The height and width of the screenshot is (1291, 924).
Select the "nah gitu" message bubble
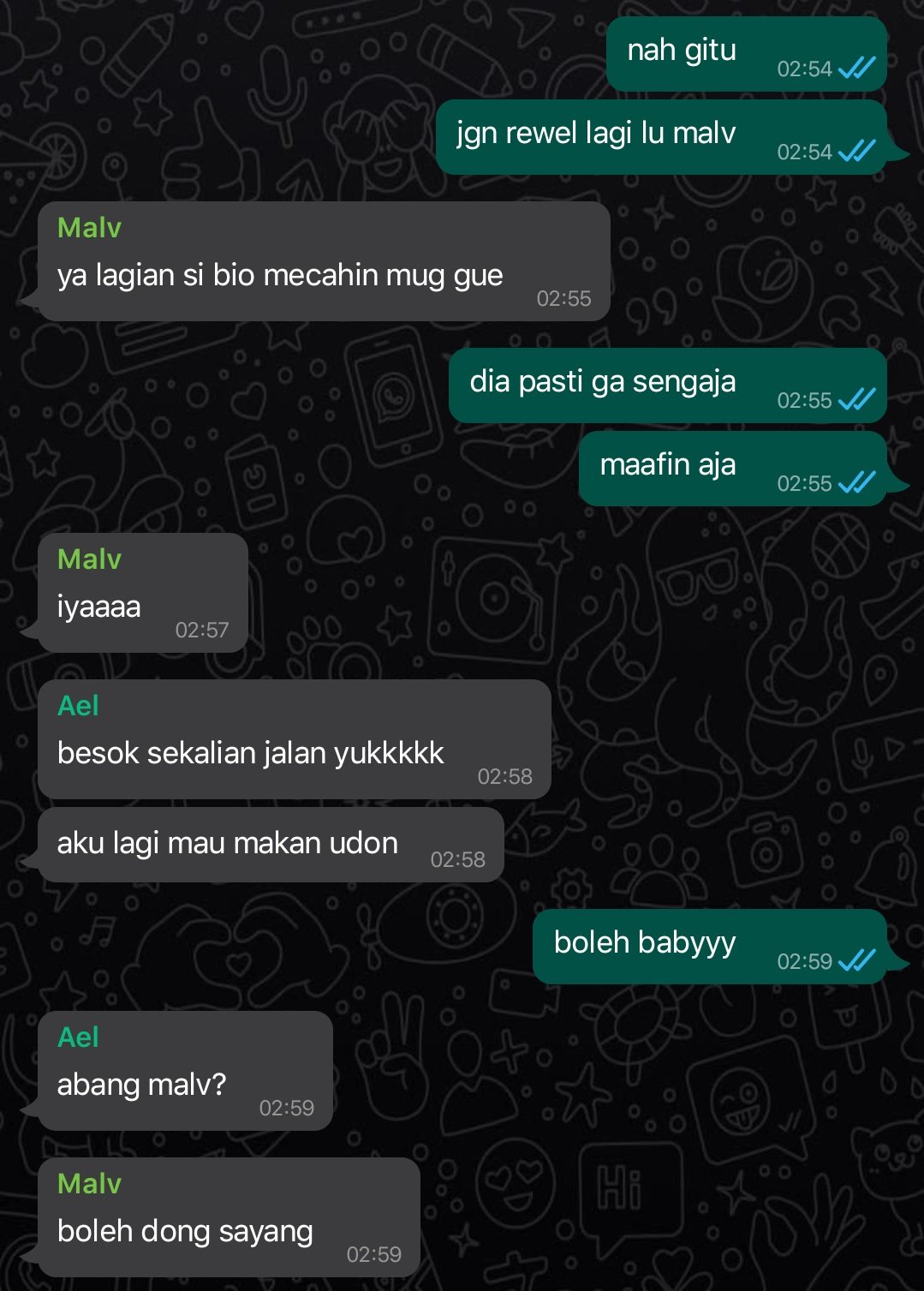[x=746, y=53]
